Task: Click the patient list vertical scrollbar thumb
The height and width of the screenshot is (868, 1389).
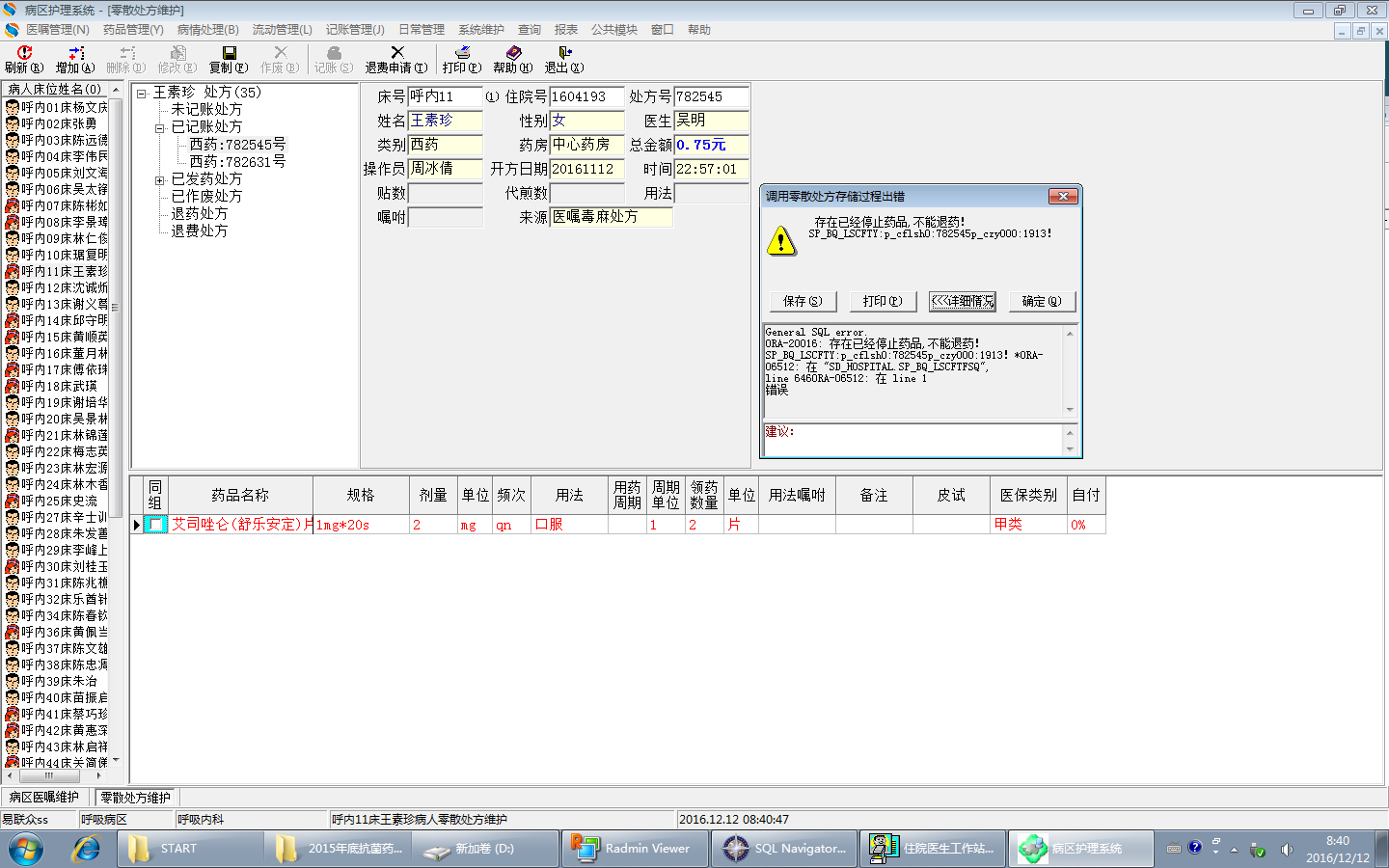Action: click(x=116, y=309)
